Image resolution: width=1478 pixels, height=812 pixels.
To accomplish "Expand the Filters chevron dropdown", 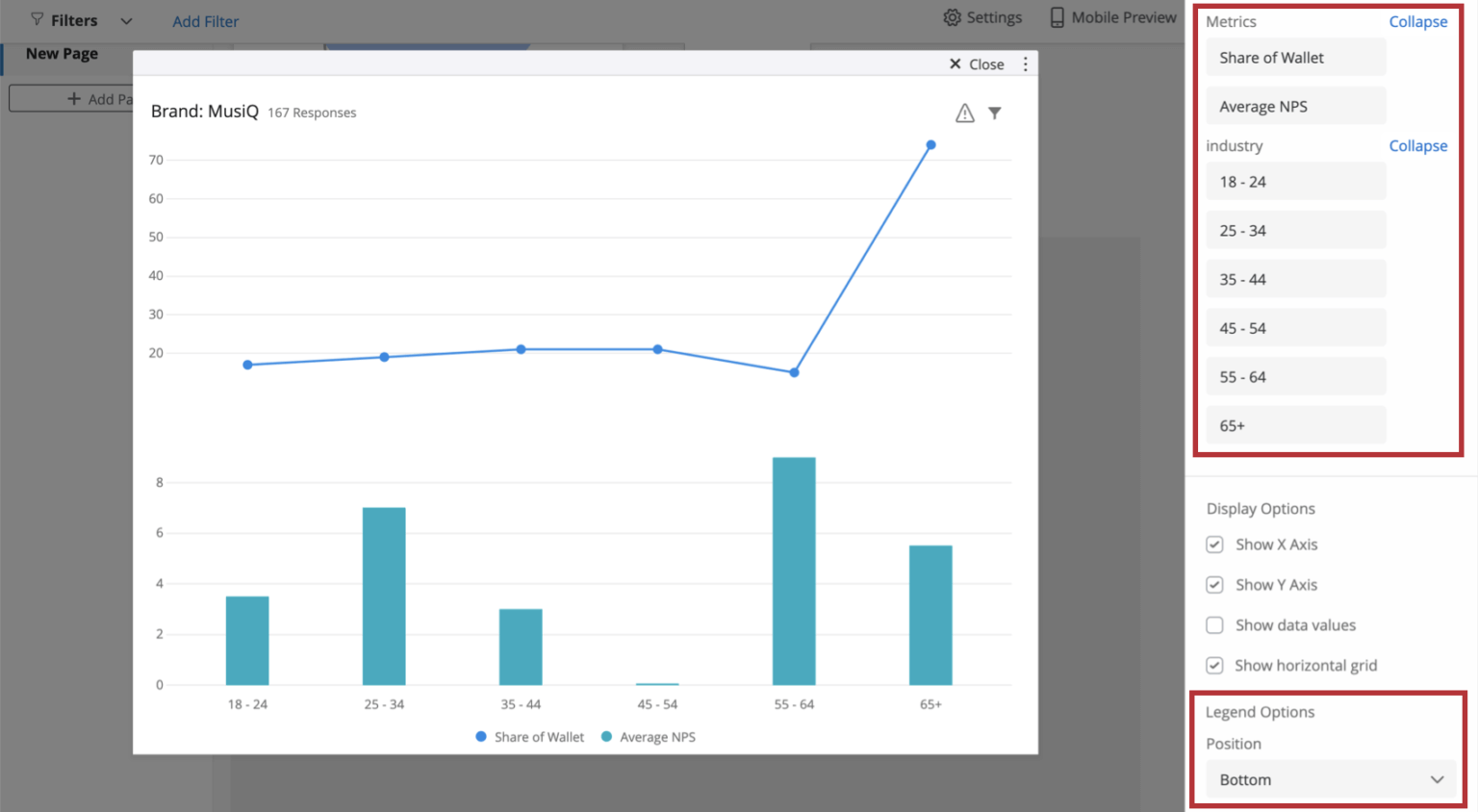I will tap(125, 19).
